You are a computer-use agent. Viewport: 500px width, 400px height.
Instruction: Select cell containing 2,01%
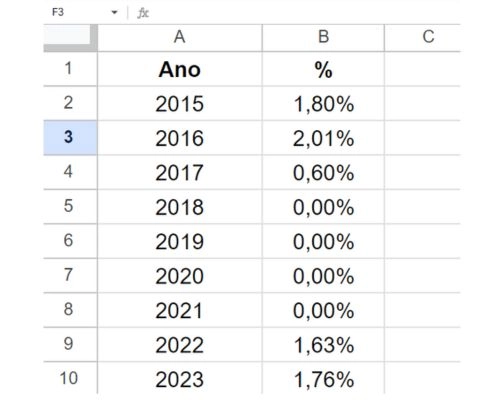(323, 138)
